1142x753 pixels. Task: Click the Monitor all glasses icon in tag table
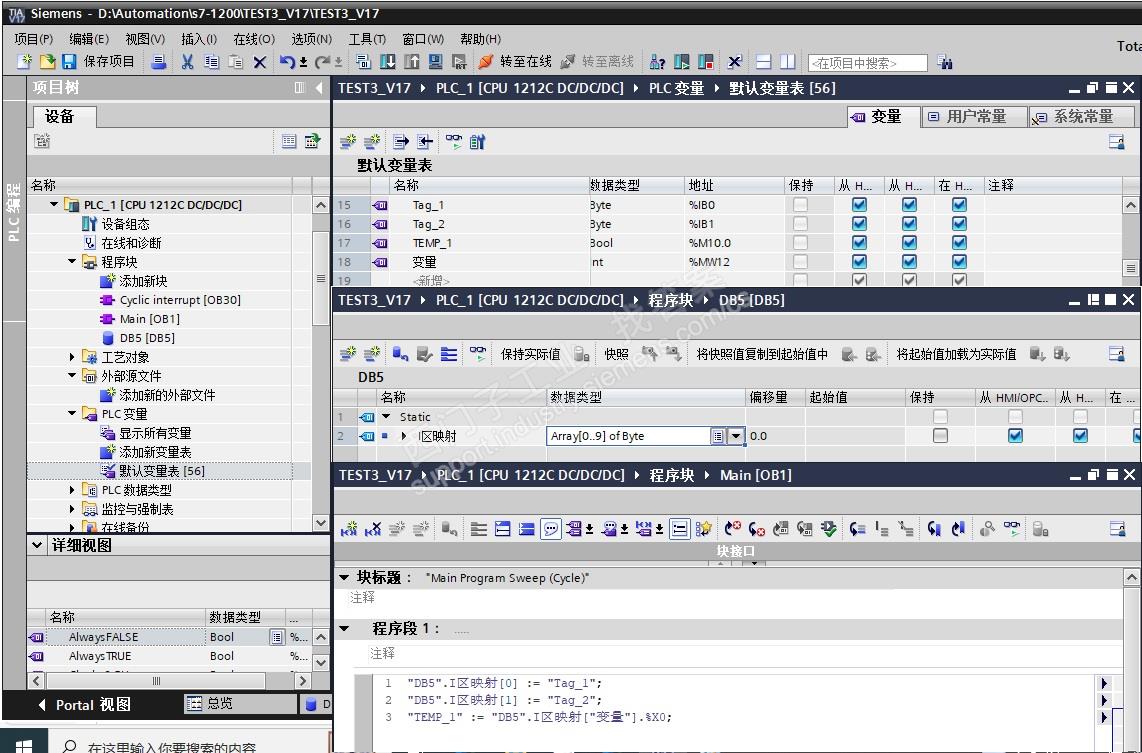point(454,141)
